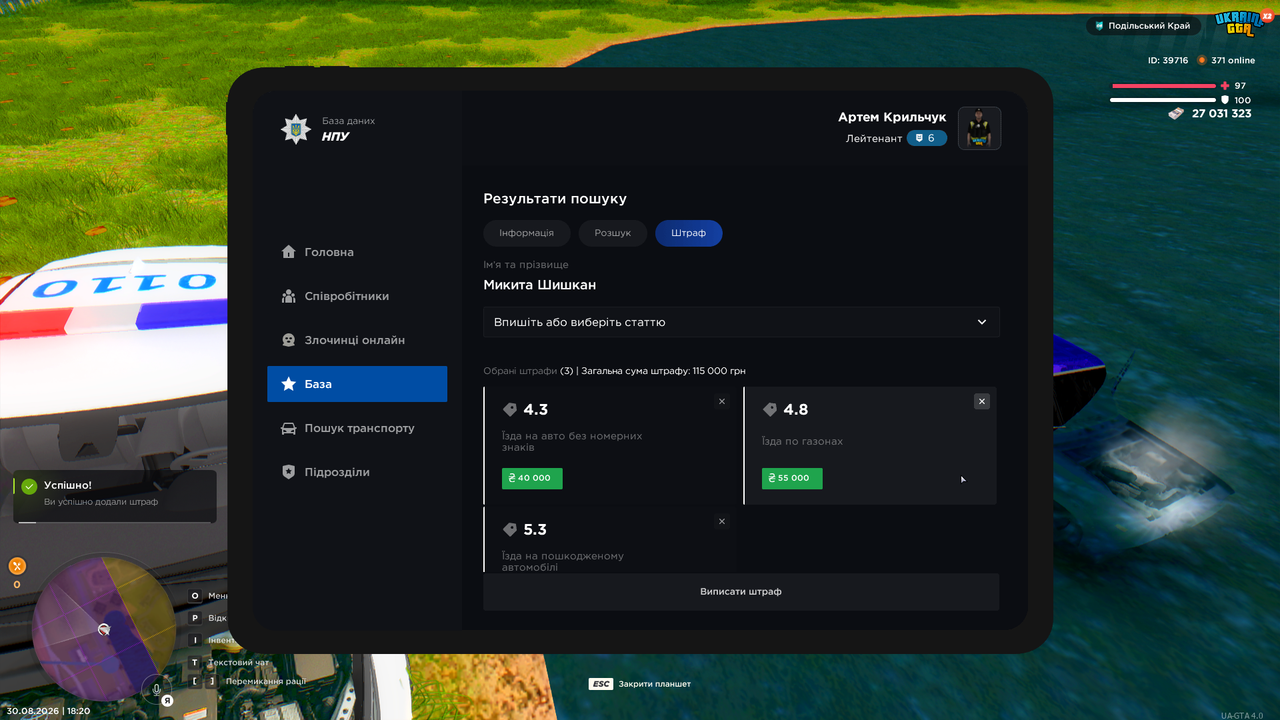This screenshot has width=1280, height=720.
Task: Click the circular minimap
Action: (103, 629)
